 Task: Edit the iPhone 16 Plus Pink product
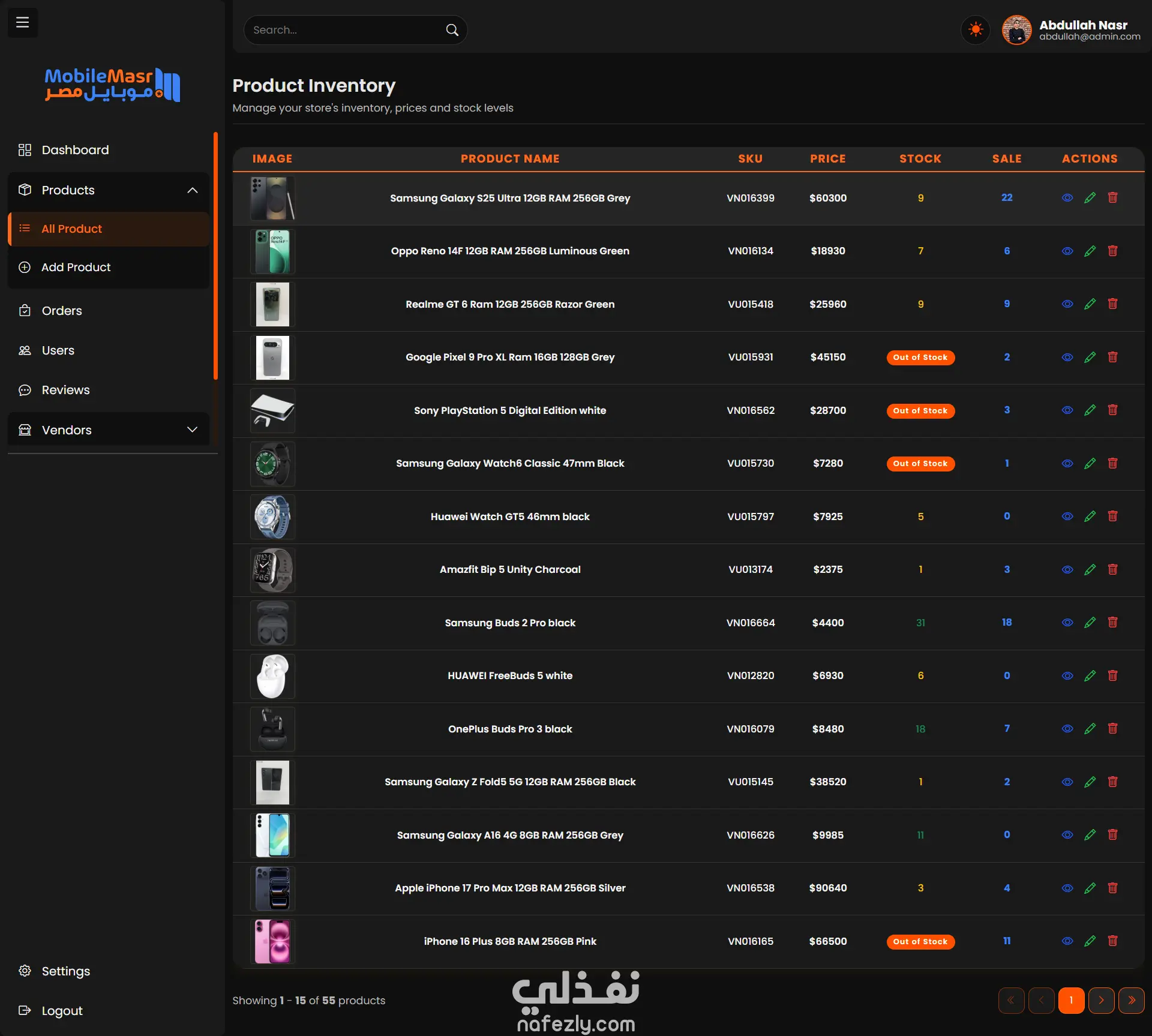pos(1090,941)
